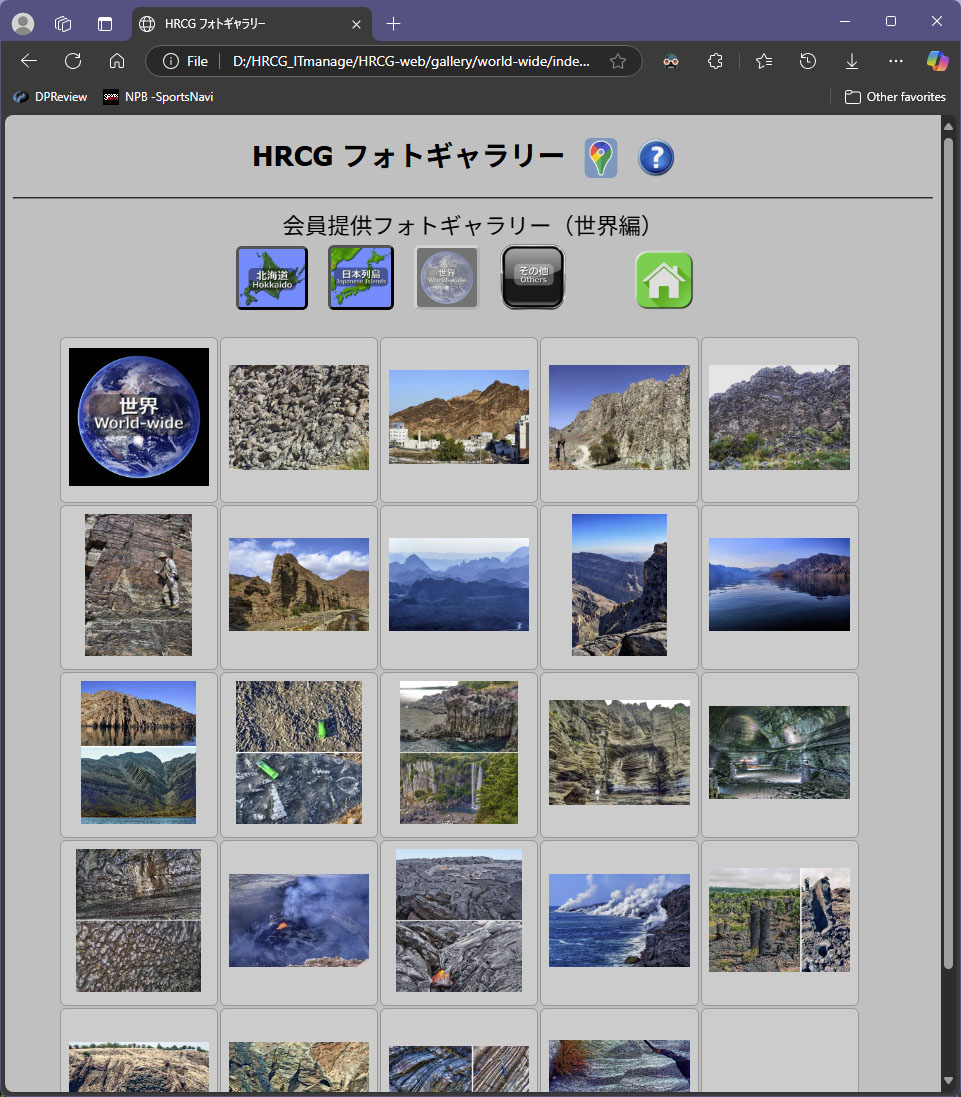Open downloads arrow icon
Screen dimensions: 961x1097
coord(852,62)
